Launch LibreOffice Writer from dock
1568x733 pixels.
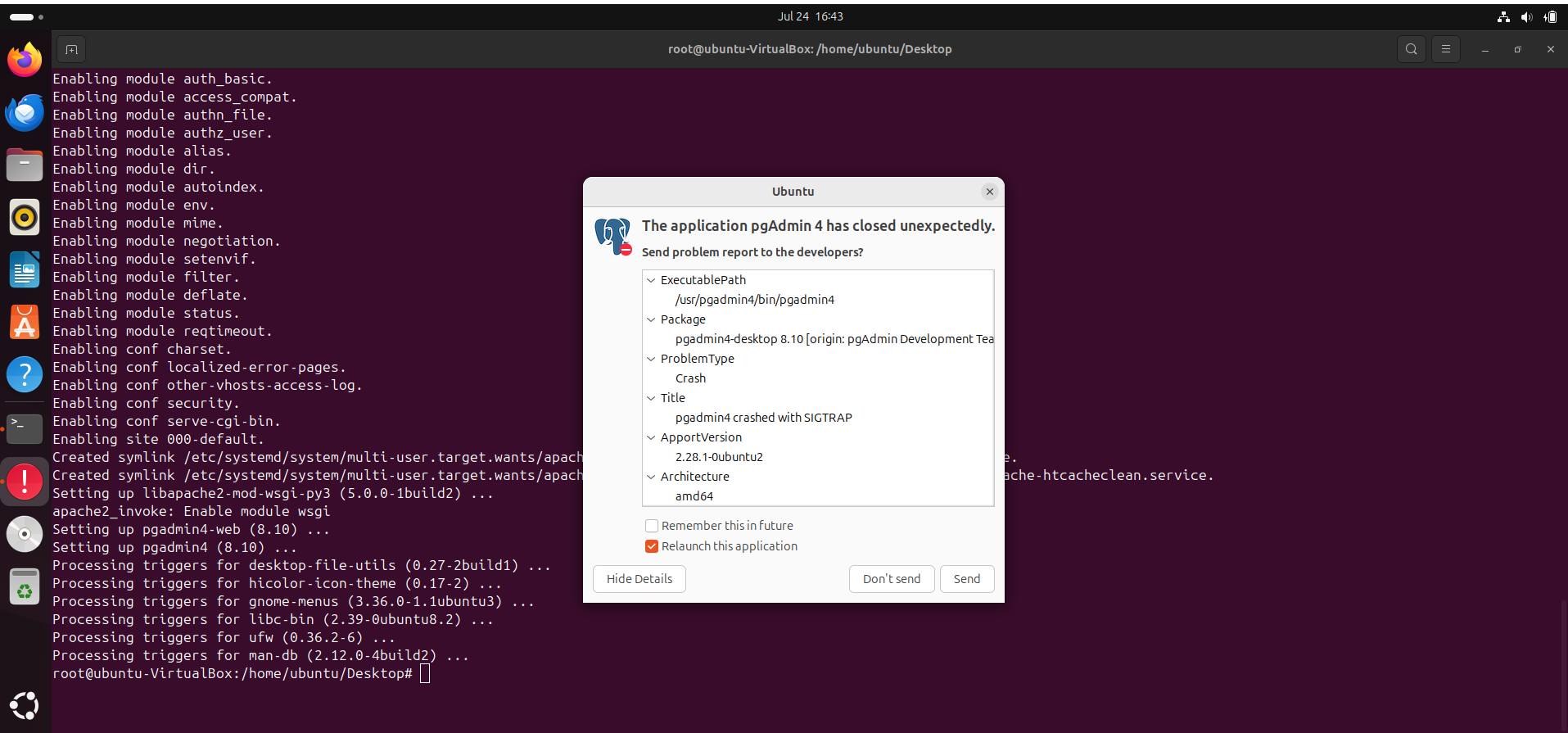[25, 270]
